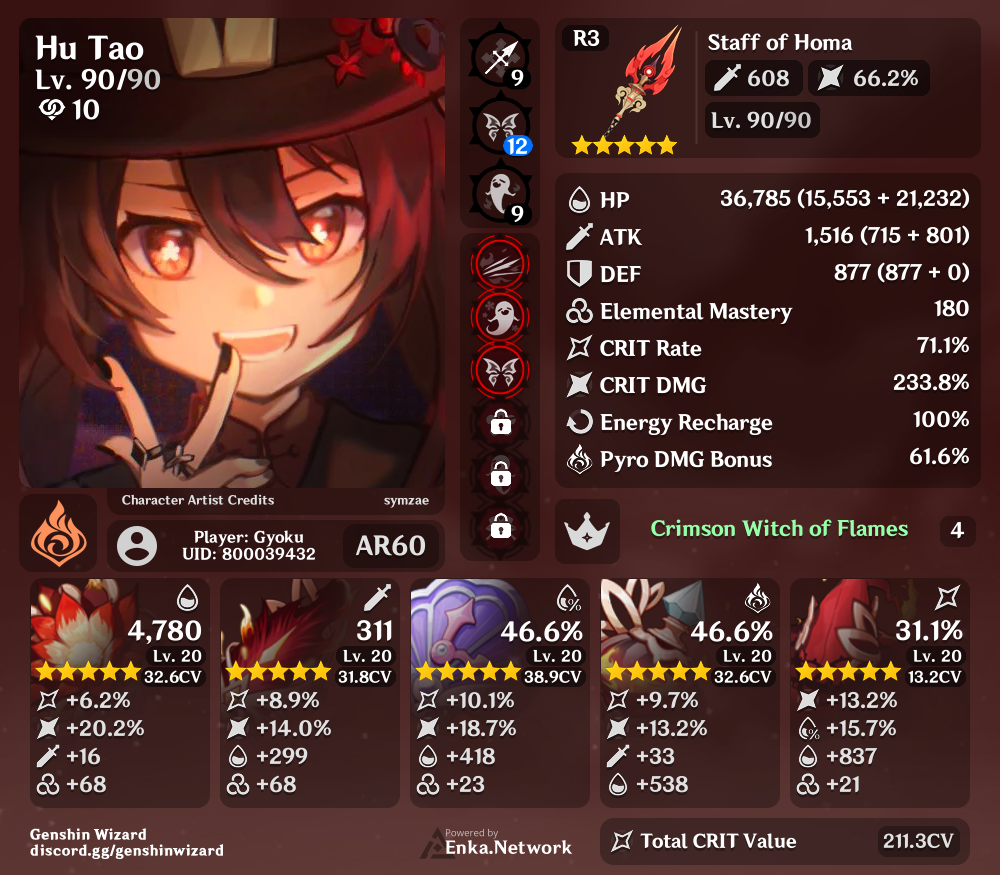Click the Staff of Homa weapon image
The height and width of the screenshot is (875, 1000).
(643, 81)
